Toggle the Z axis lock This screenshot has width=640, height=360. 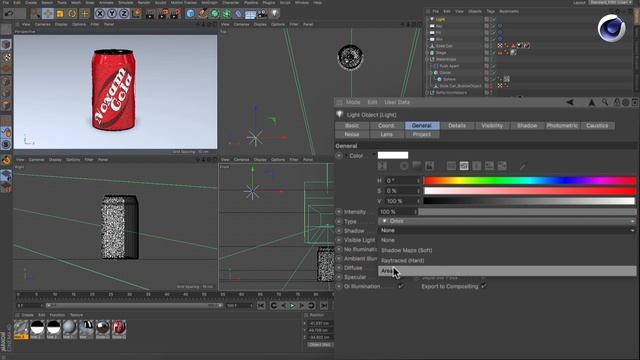coord(124,13)
